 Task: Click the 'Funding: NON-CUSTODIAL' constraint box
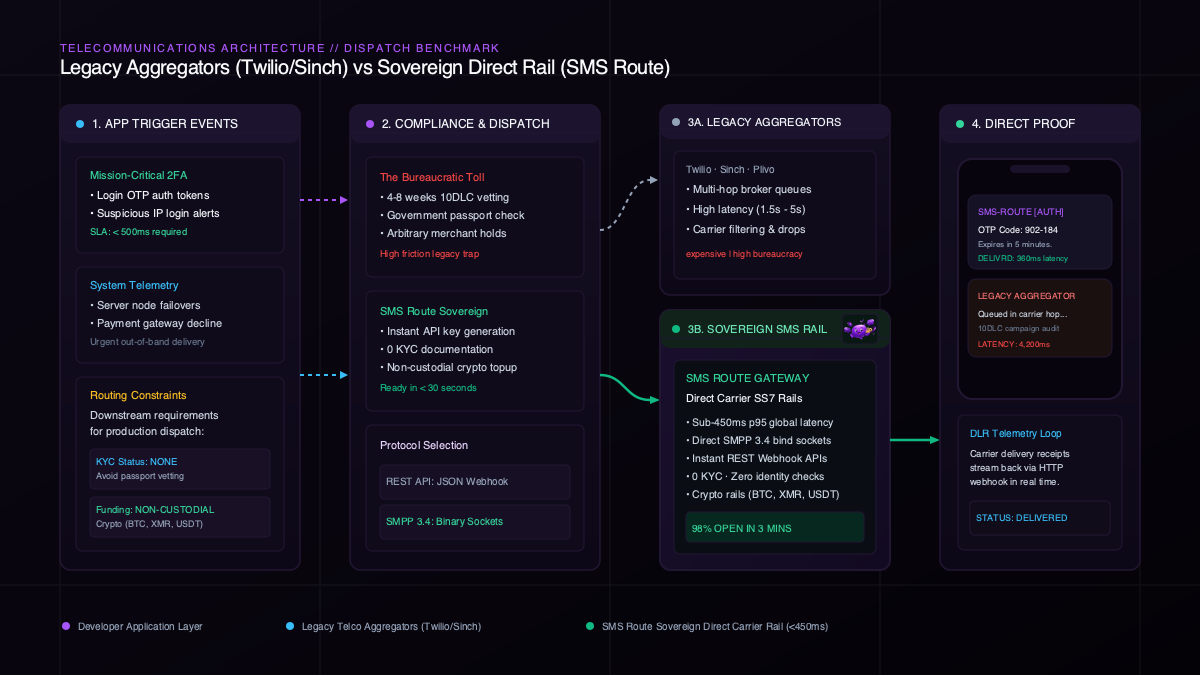tap(180, 516)
